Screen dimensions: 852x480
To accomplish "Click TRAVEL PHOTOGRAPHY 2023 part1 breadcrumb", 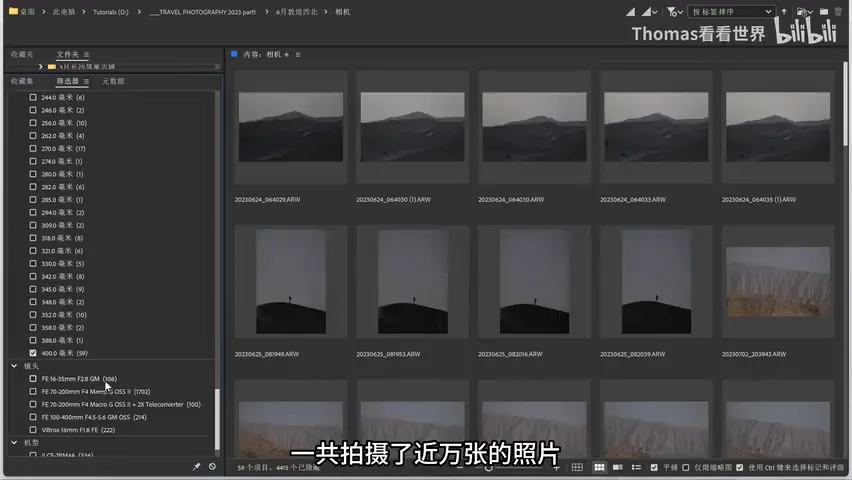I will coord(202,11).
